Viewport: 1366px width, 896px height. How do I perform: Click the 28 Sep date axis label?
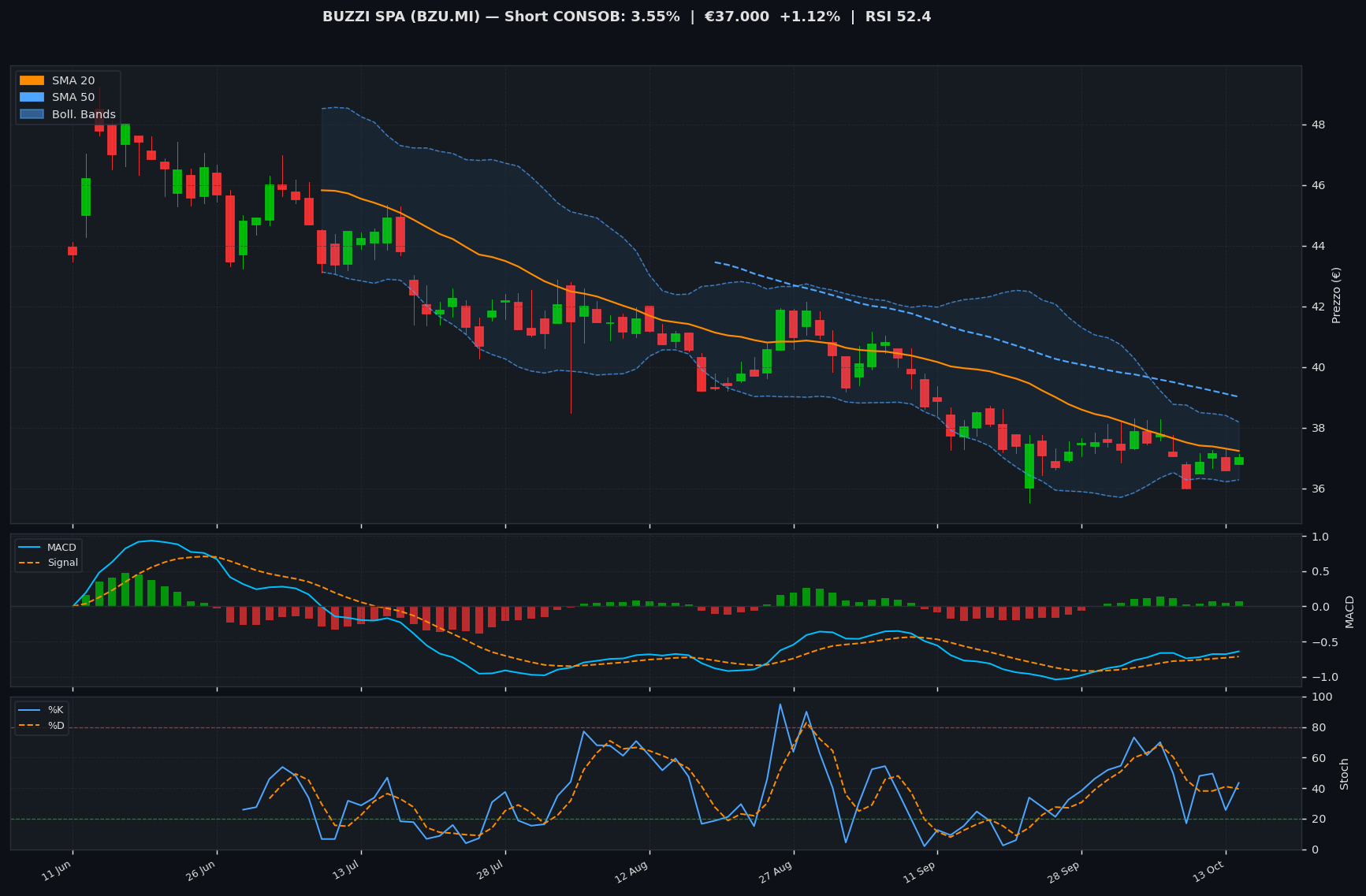(1065, 871)
